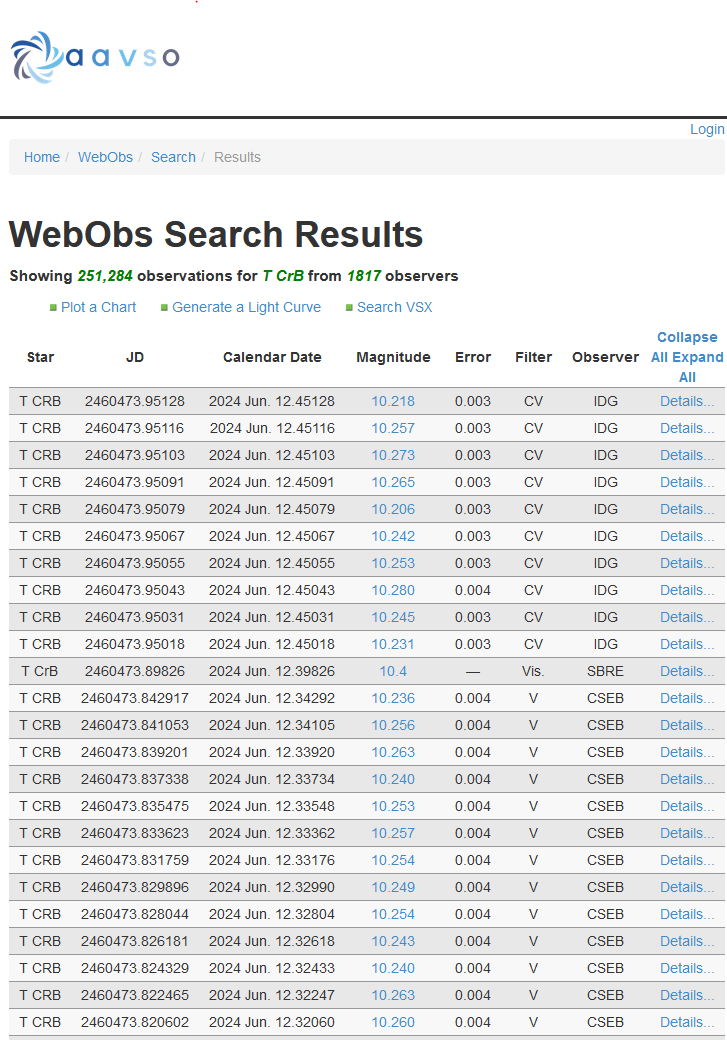Expand Details for JD 2460473.95091 row
This screenshot has height=1040, width=727.
coord(687,482)
